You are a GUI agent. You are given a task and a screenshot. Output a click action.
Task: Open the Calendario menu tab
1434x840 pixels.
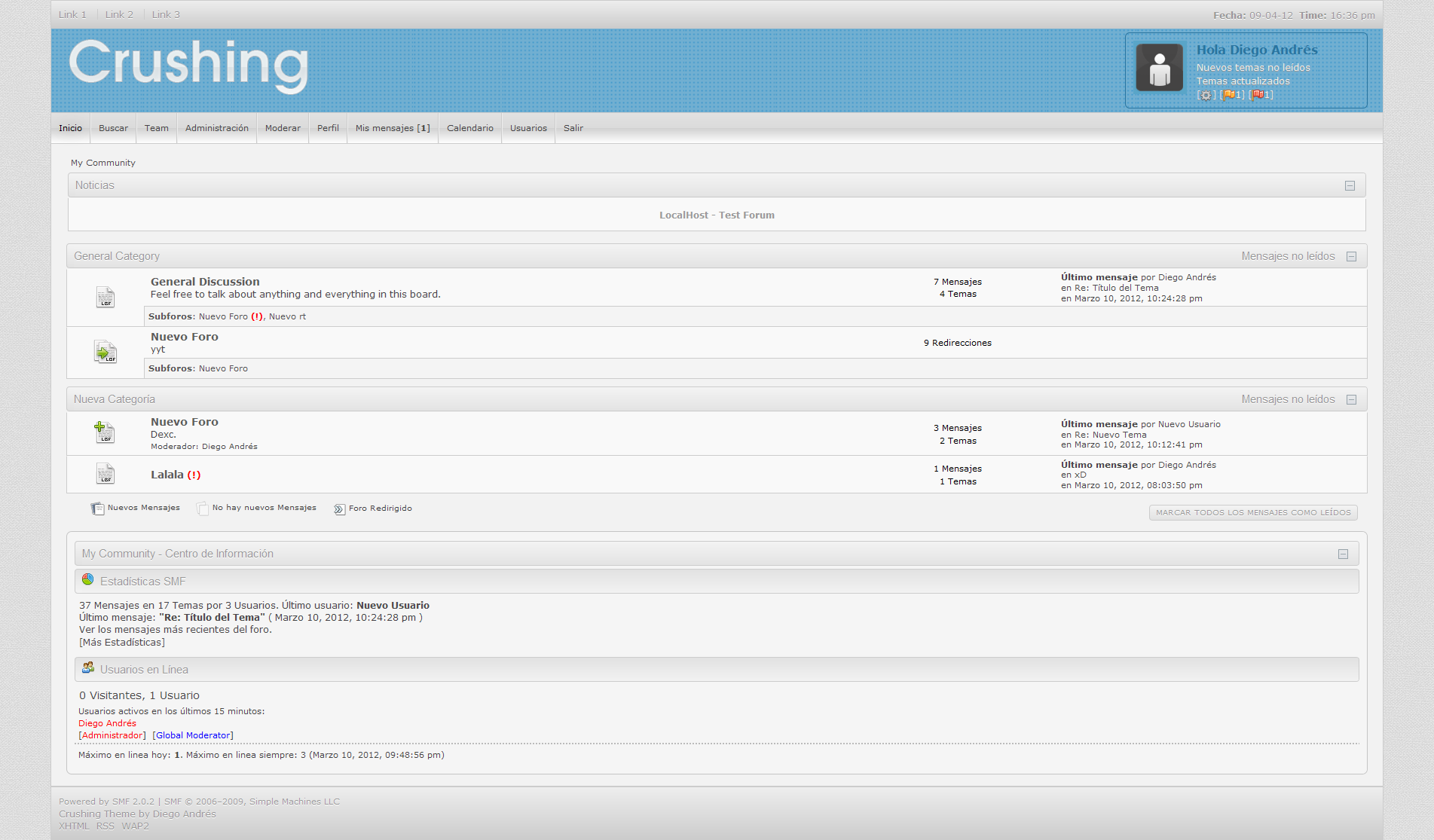(469, 128)
